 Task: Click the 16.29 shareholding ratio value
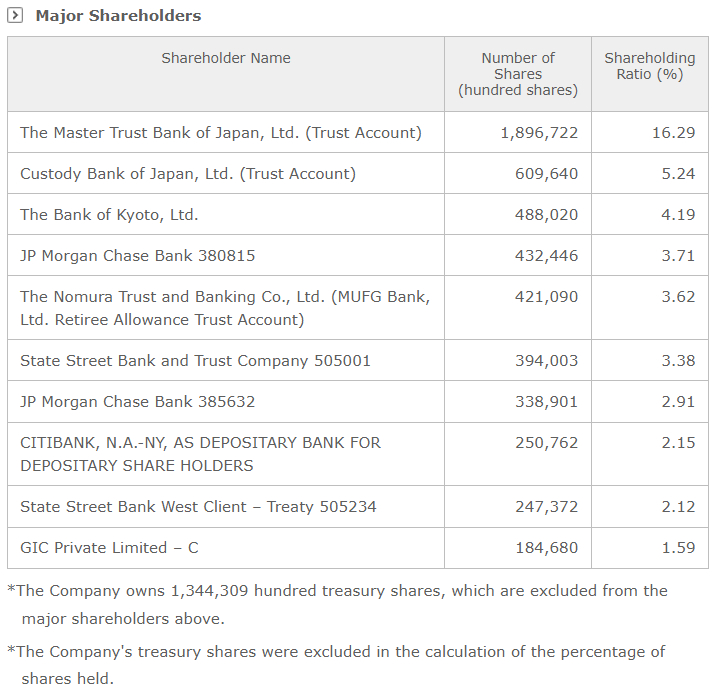click(x=673, y=132)
